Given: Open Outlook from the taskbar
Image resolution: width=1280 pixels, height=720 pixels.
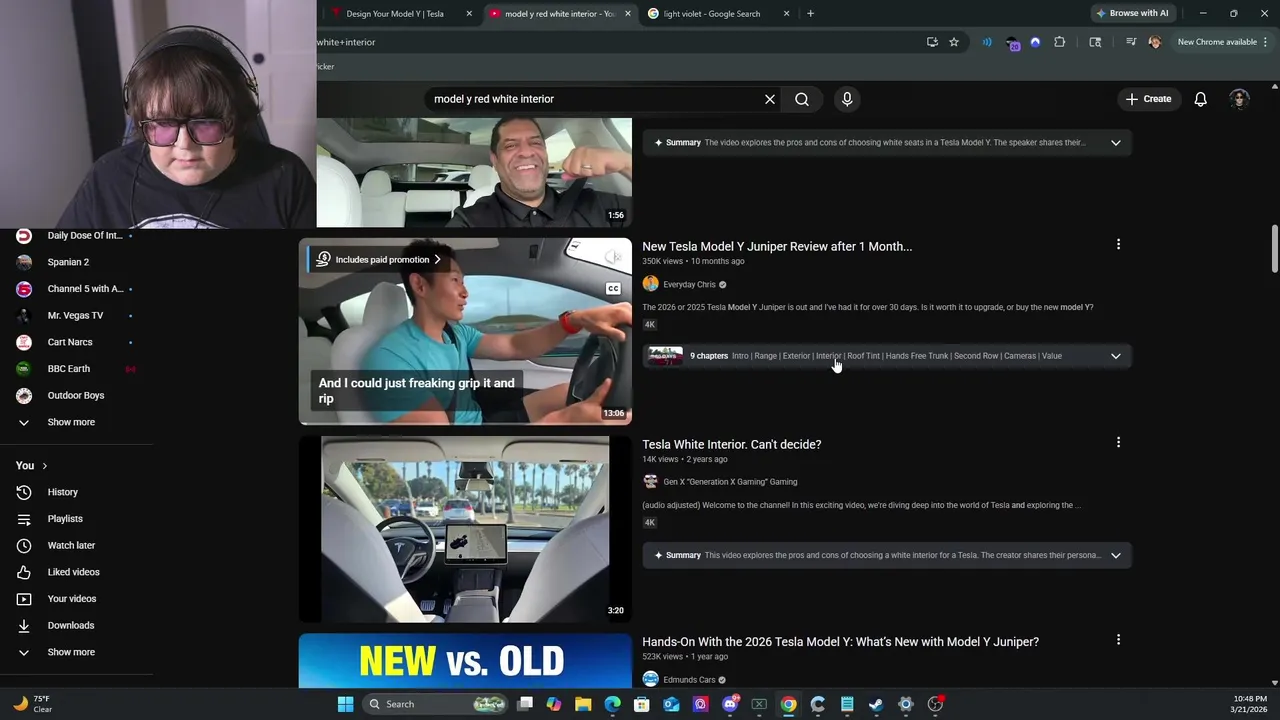Looking at the screenshot, I should pos(671,704).
